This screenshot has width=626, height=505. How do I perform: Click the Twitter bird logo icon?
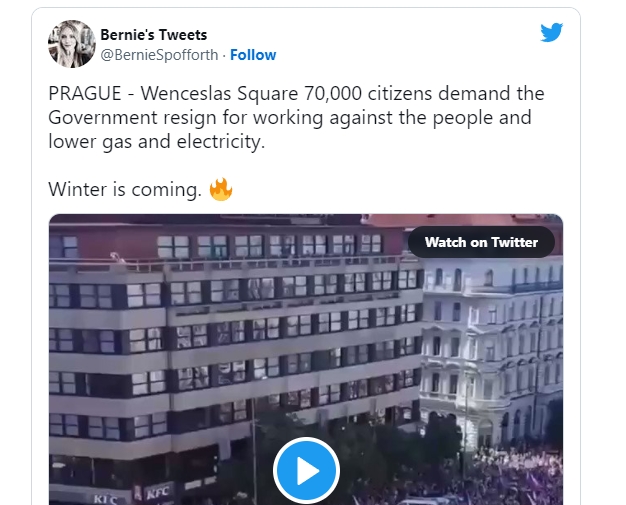tap(551, 32)
